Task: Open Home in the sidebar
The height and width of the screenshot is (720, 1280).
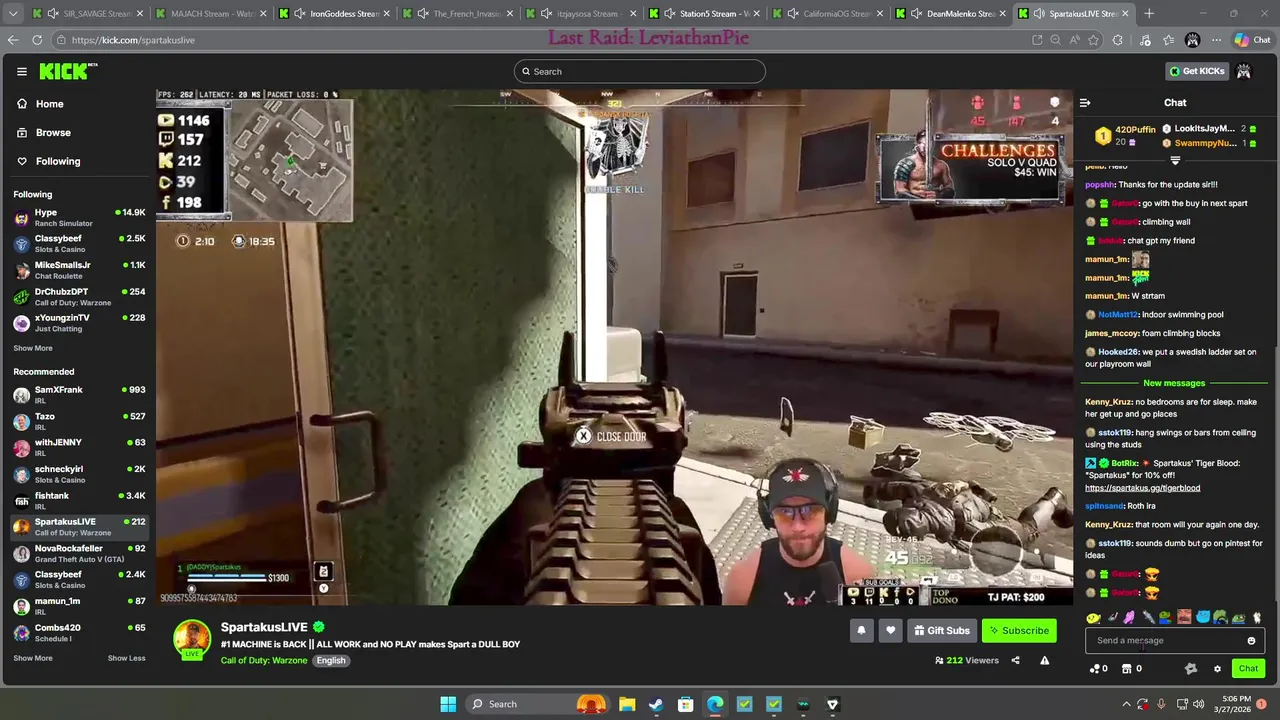Action: [x=49, y=104]
